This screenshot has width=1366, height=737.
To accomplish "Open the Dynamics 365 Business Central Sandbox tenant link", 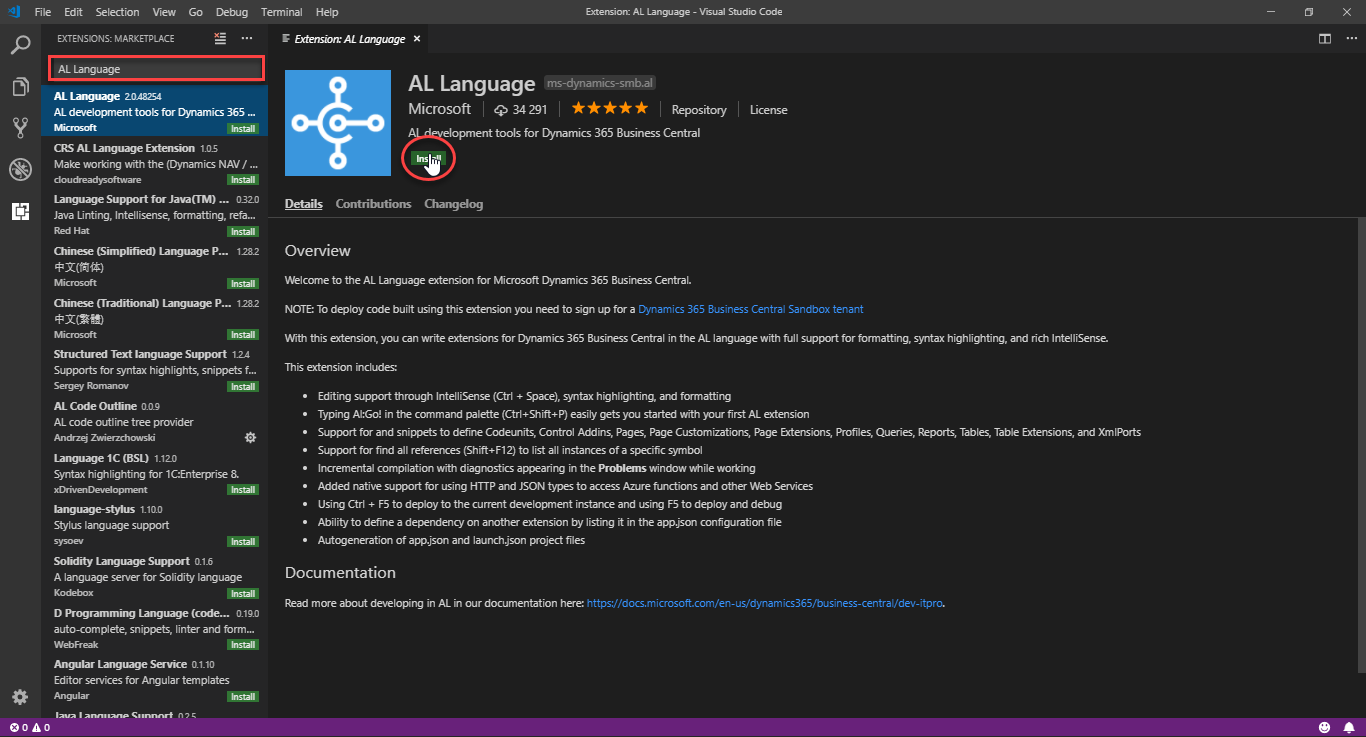I will tap(750, 309).
